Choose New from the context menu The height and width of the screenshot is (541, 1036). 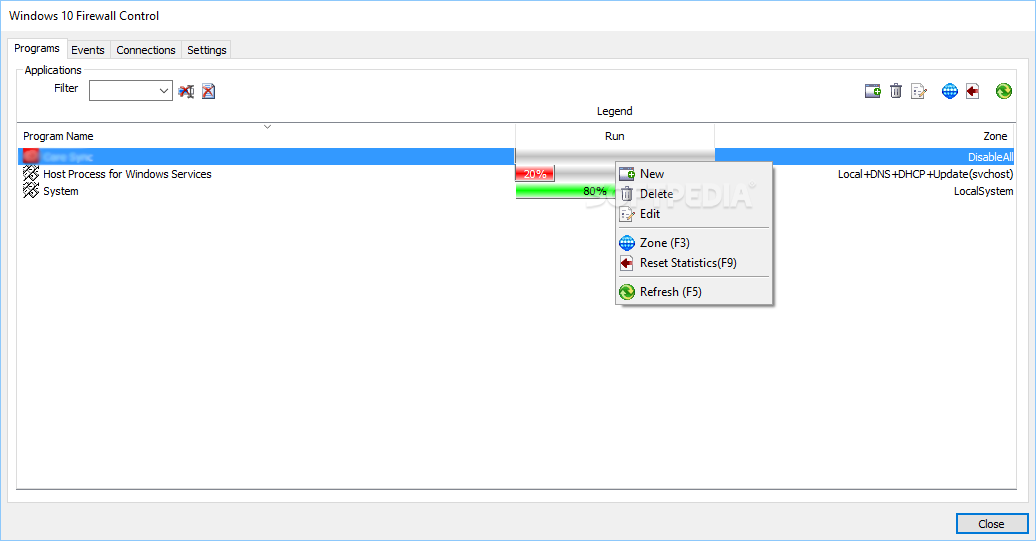click(x=694, y=174)
